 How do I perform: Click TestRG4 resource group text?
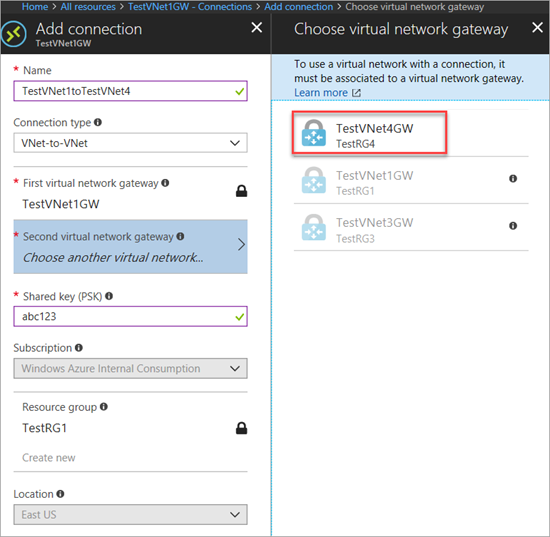coord(355,144)
